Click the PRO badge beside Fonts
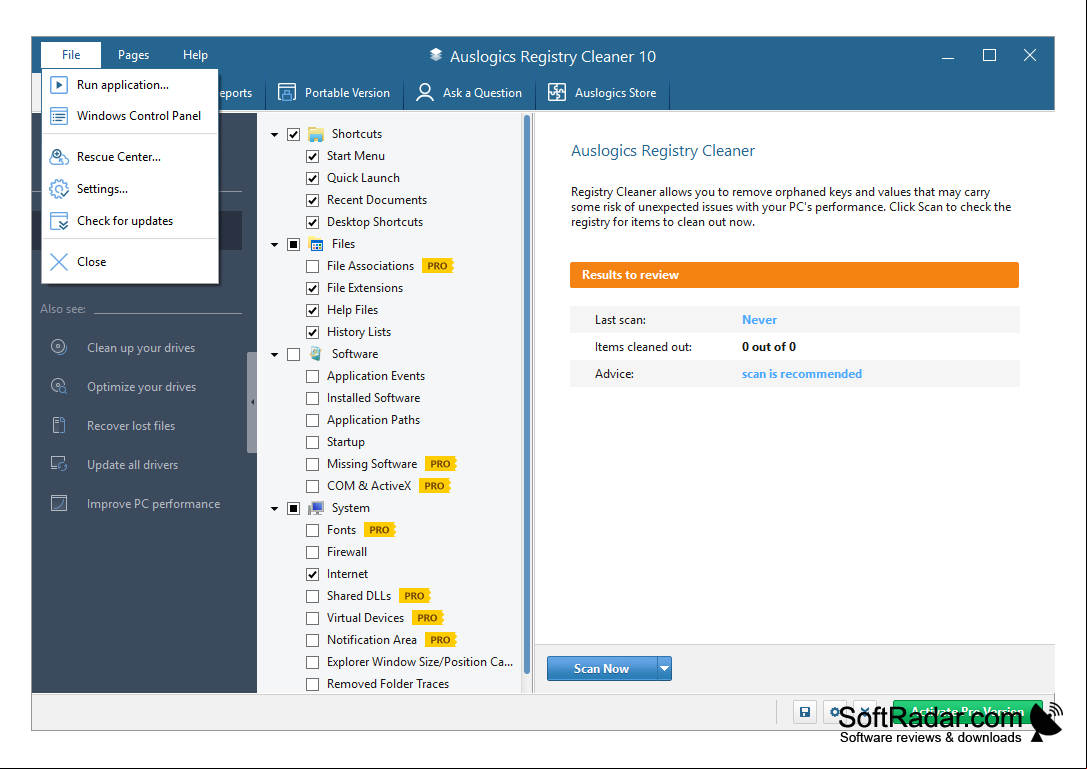 379,530
